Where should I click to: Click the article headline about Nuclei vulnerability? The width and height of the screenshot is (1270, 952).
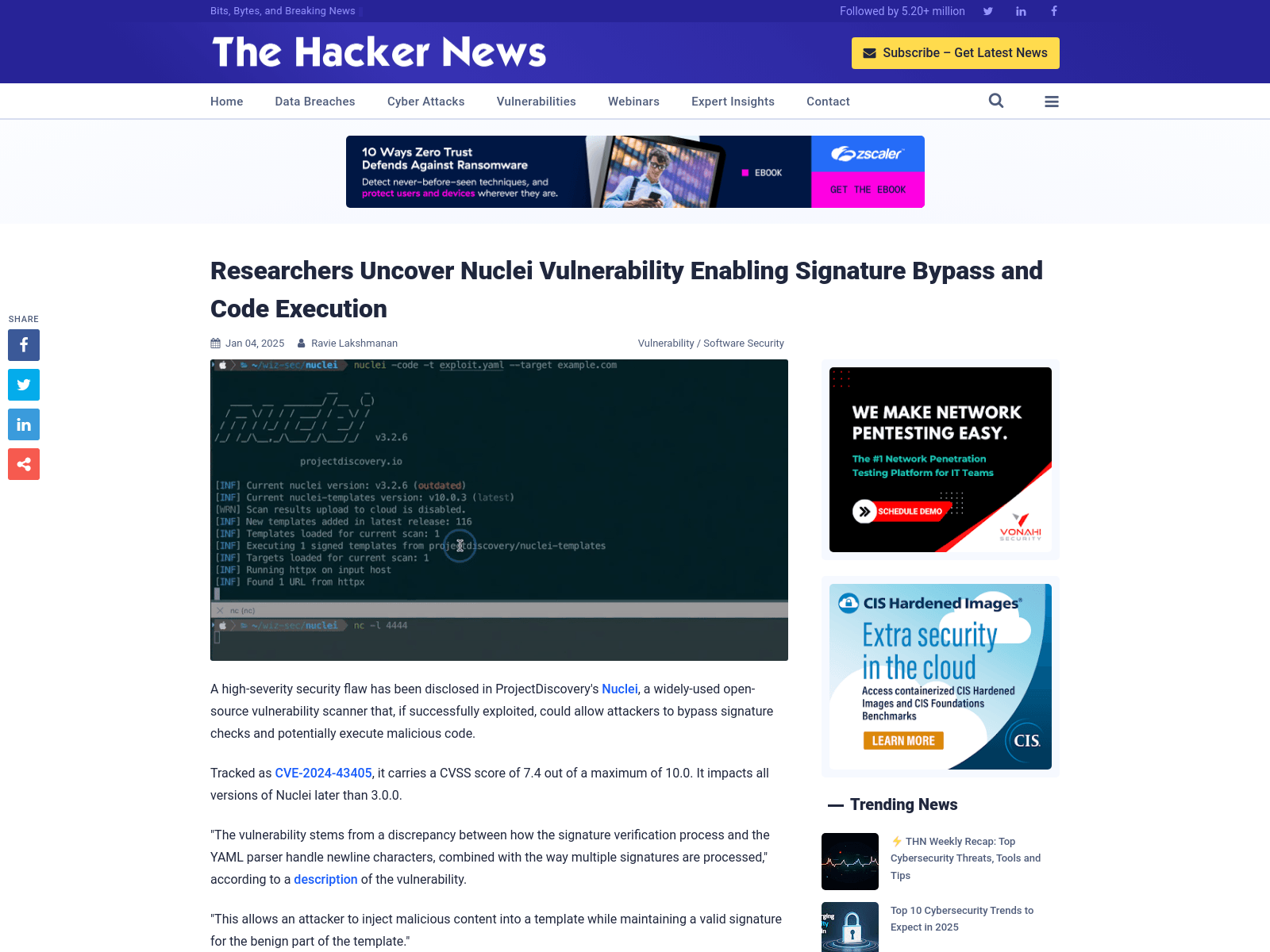tap(626, 290)
